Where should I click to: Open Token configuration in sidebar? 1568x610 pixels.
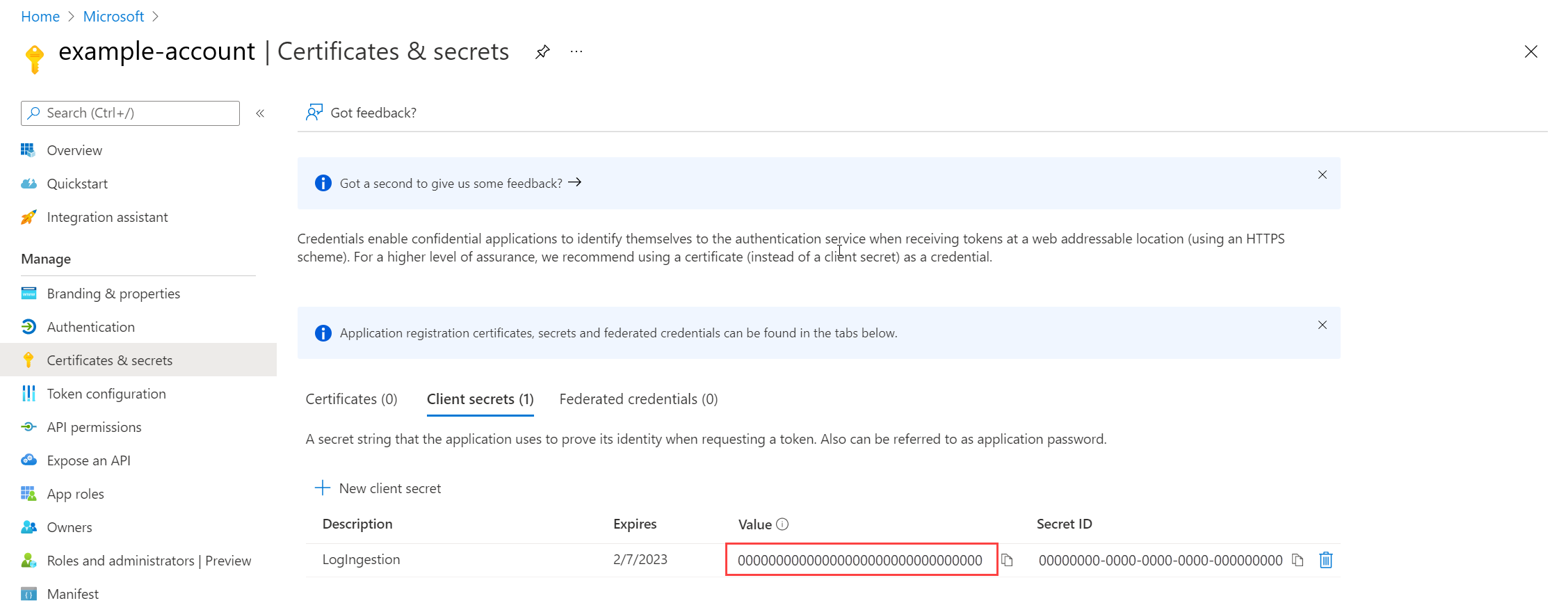pos(106,394)
